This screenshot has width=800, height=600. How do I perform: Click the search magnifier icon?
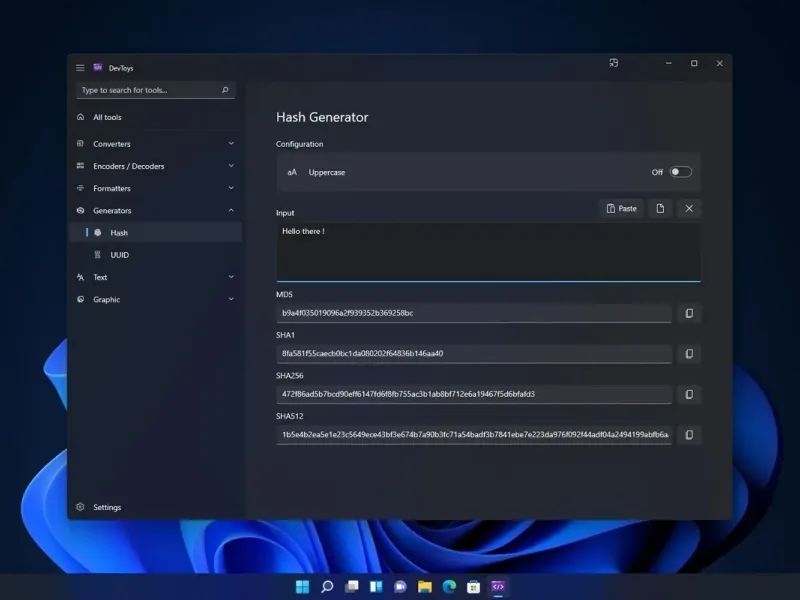pyautogui.click(x=225, y=90)
